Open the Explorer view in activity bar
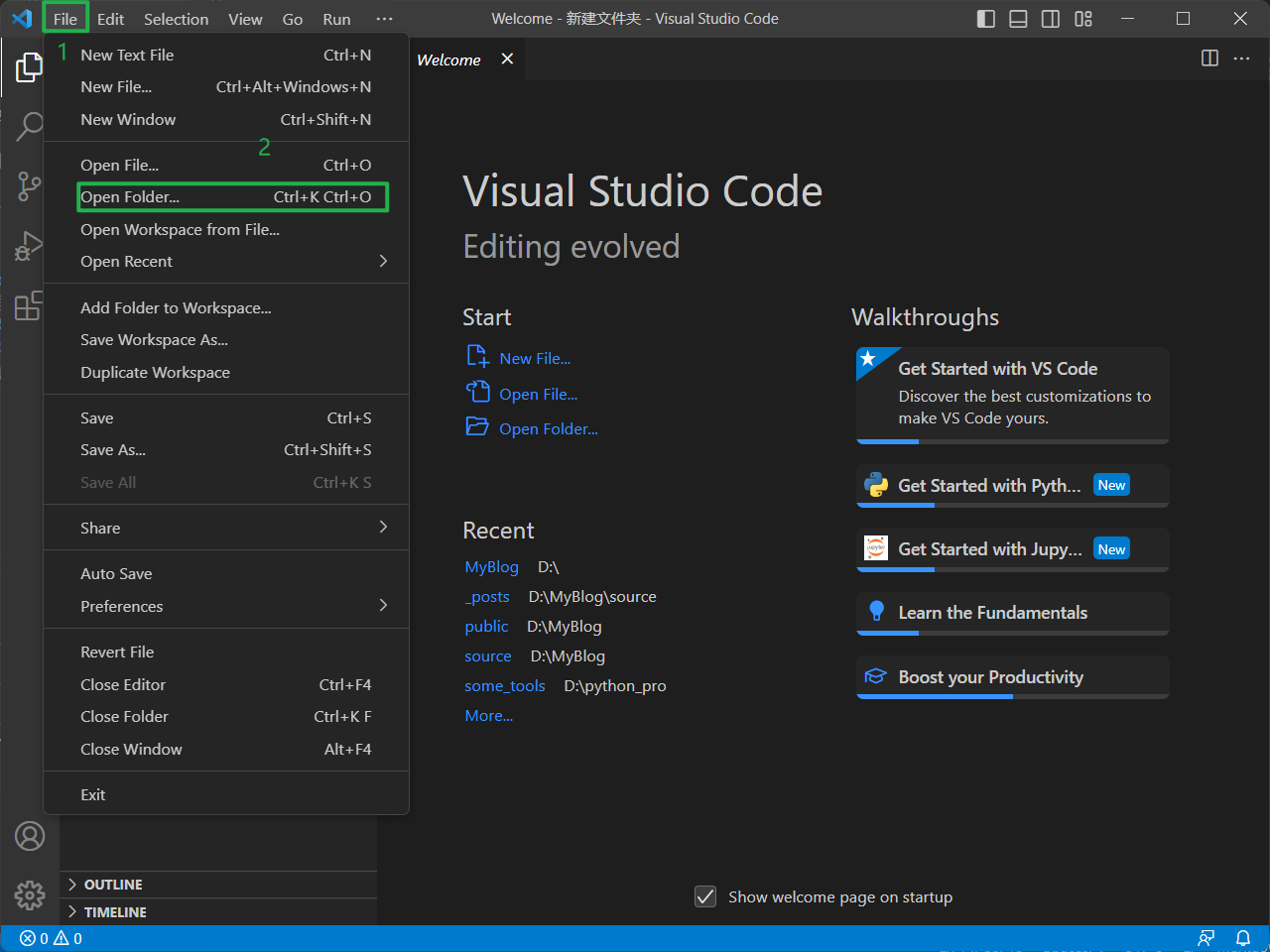 pyautogui.click(x=29, y=67)
